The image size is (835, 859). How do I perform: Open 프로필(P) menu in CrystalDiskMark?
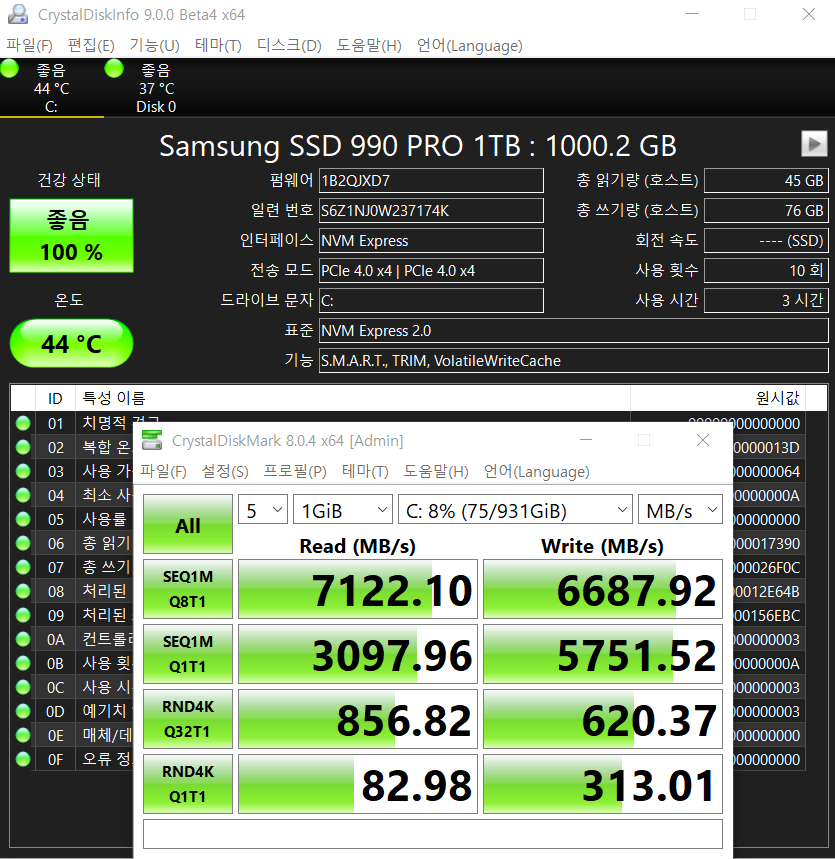[x=295, y=472]
